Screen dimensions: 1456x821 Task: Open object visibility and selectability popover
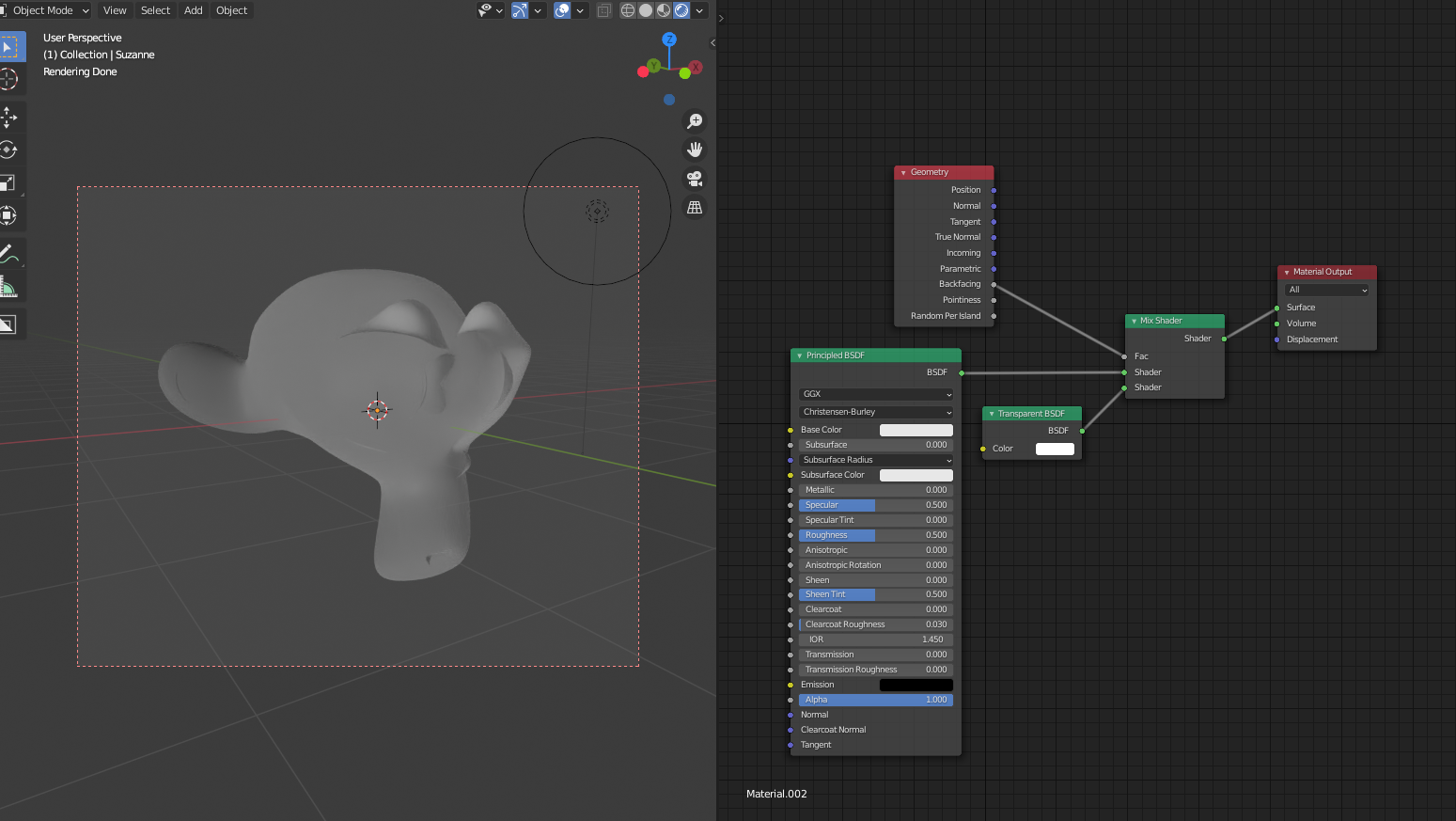[x=491, y=10]
